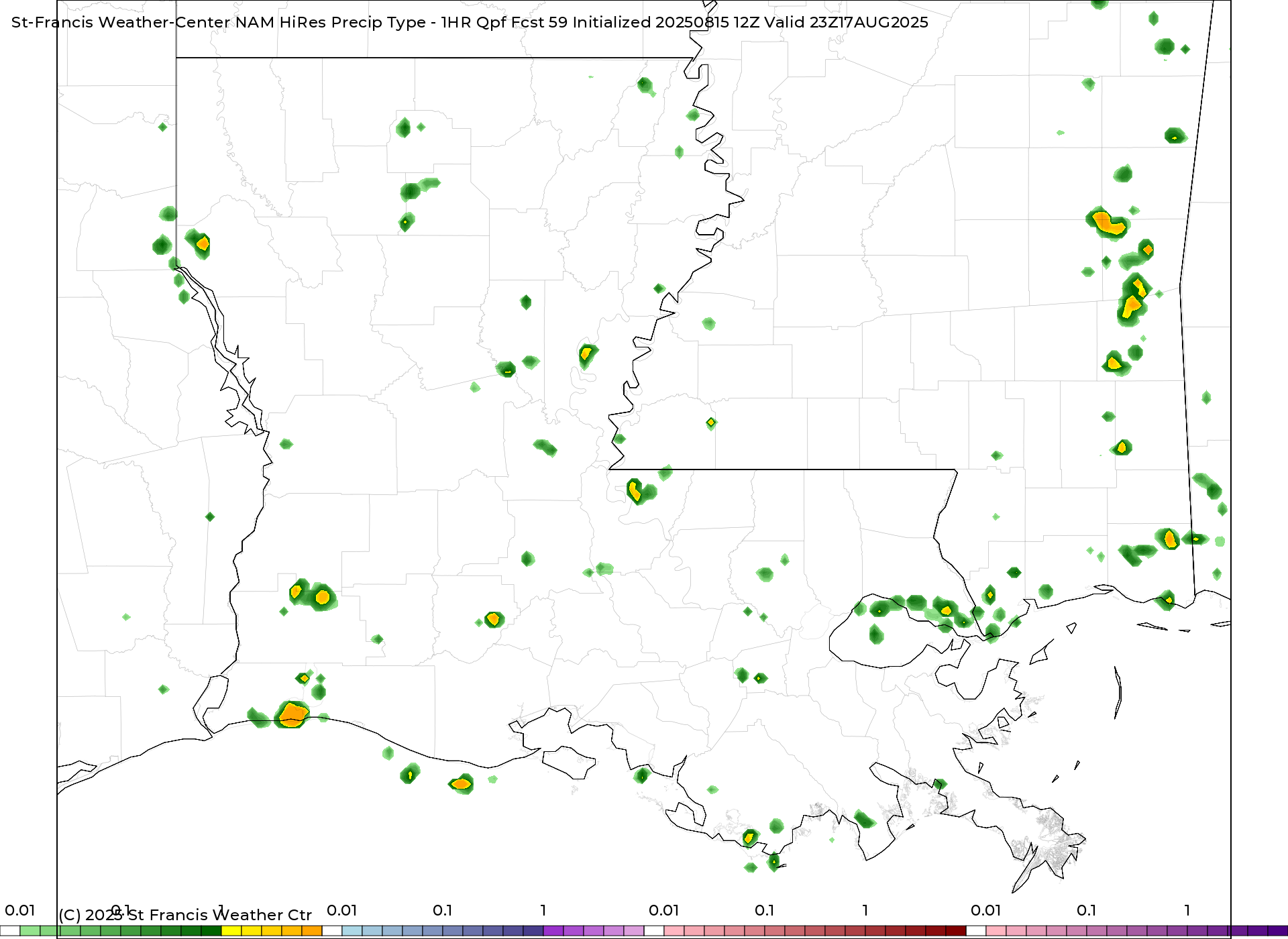Click the '0.1' label above the blue scale
This screenshot has width=1288, height=939.
[x=442, y=911]
